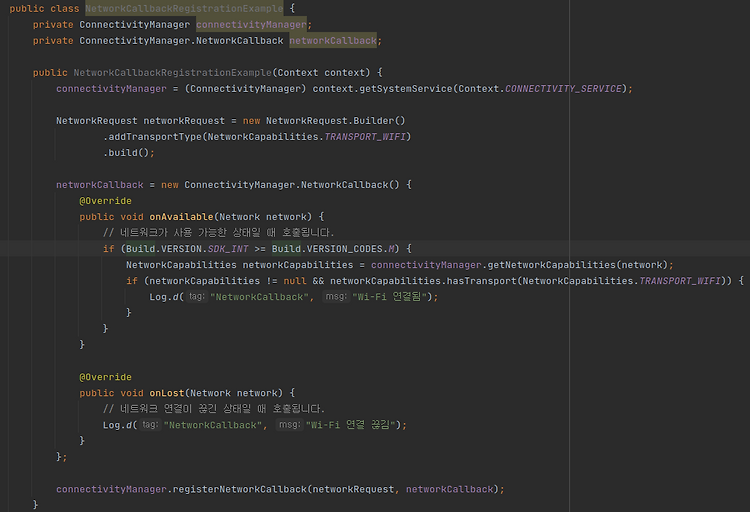Click NetworkRequest.Builder() after the new keyword
This screenshot has height=512, width=750.
[336, 121]
